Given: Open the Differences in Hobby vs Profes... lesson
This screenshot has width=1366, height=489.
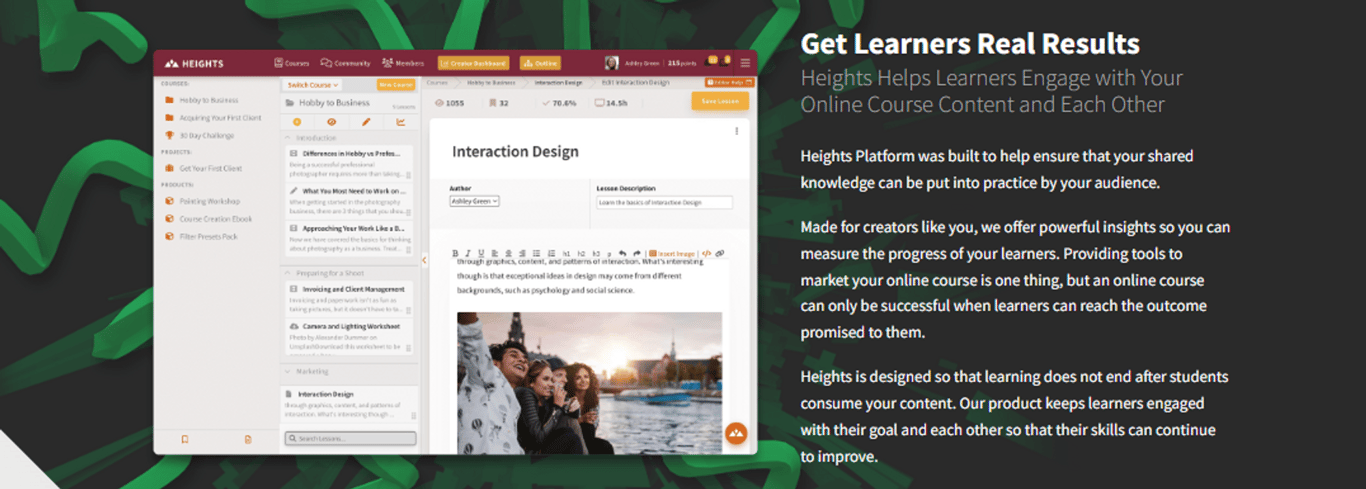Looking at the screenshot, I should click(x=349, y=164).
